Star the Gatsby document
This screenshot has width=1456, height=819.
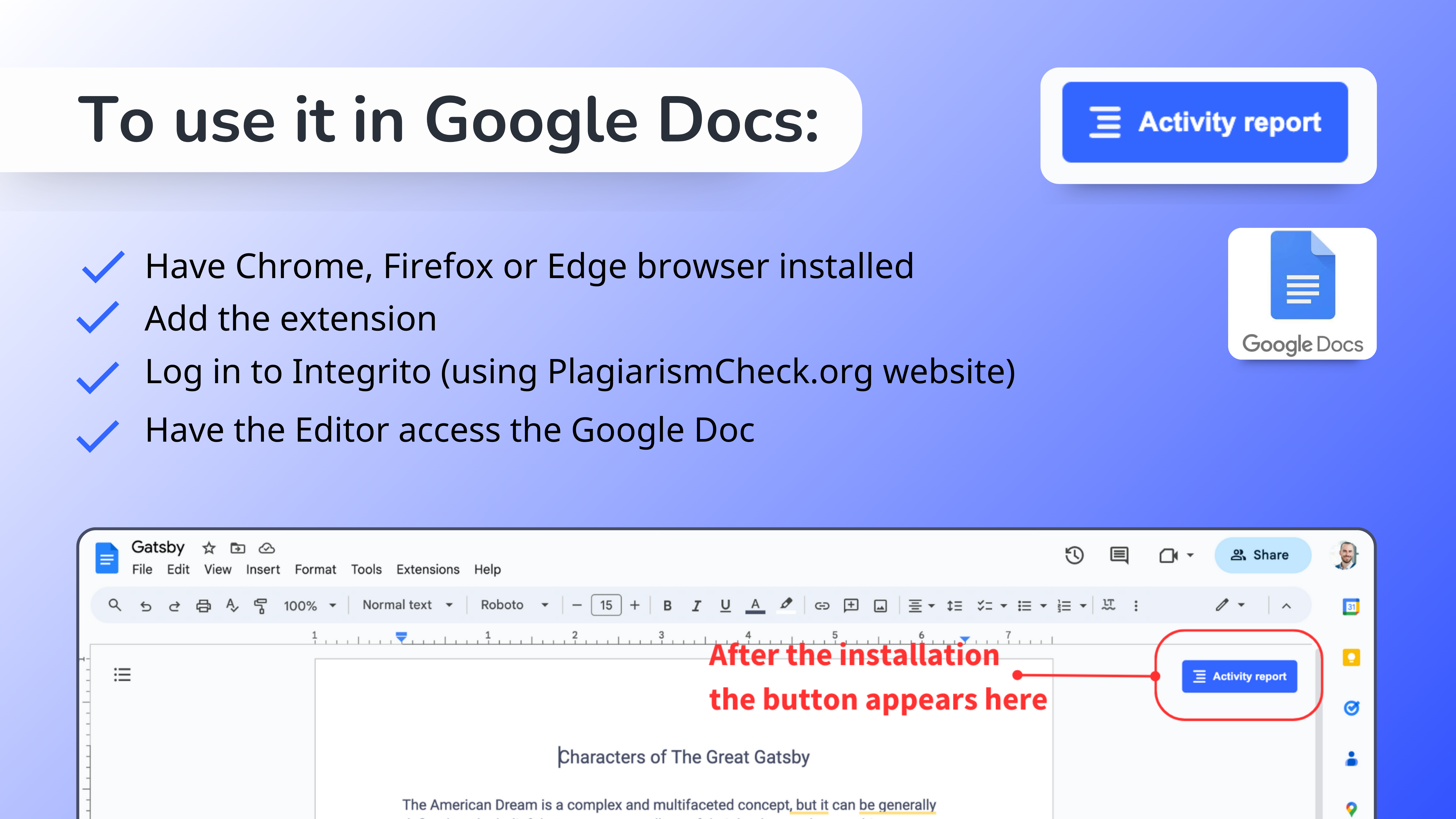click(209, 548)
